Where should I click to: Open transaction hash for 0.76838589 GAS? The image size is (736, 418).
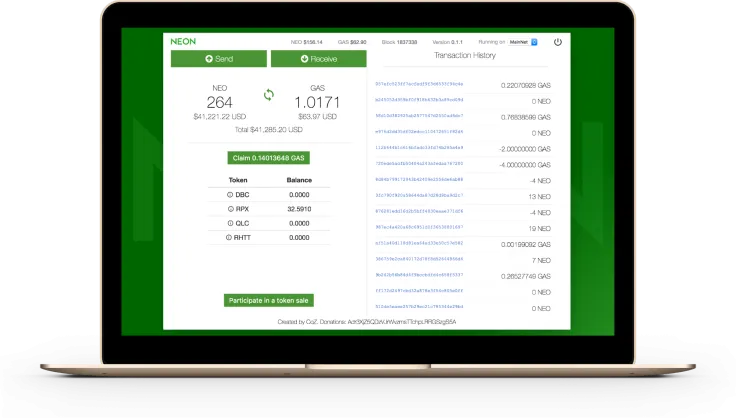coord(419,115)
